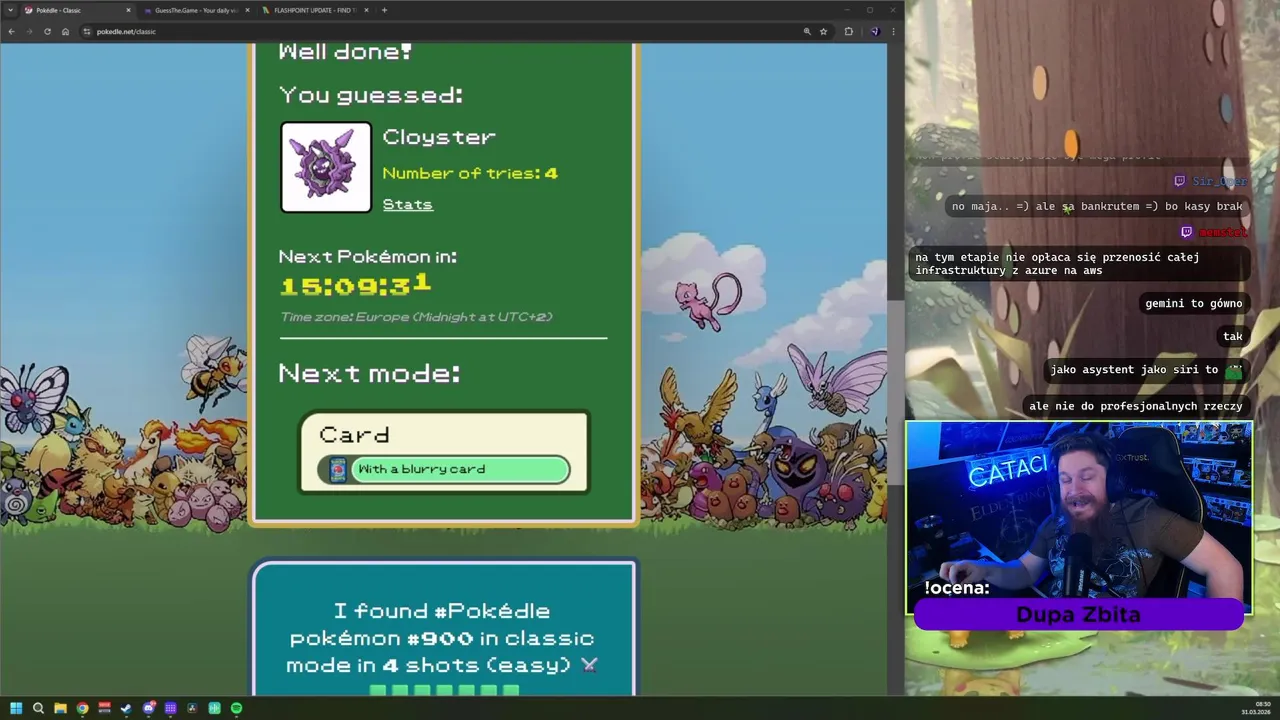The height and width of the screenshot is (720, 1280).
Task: Open the browser extensions puzzle icon
Action: click(849, 31)
